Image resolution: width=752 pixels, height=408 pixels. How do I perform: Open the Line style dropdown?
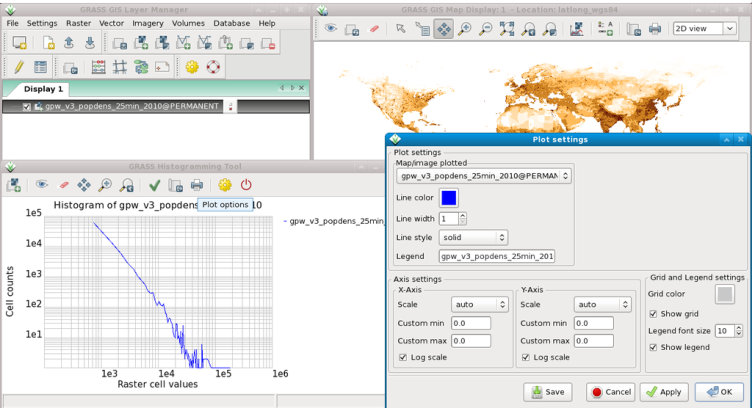point(473,238)
